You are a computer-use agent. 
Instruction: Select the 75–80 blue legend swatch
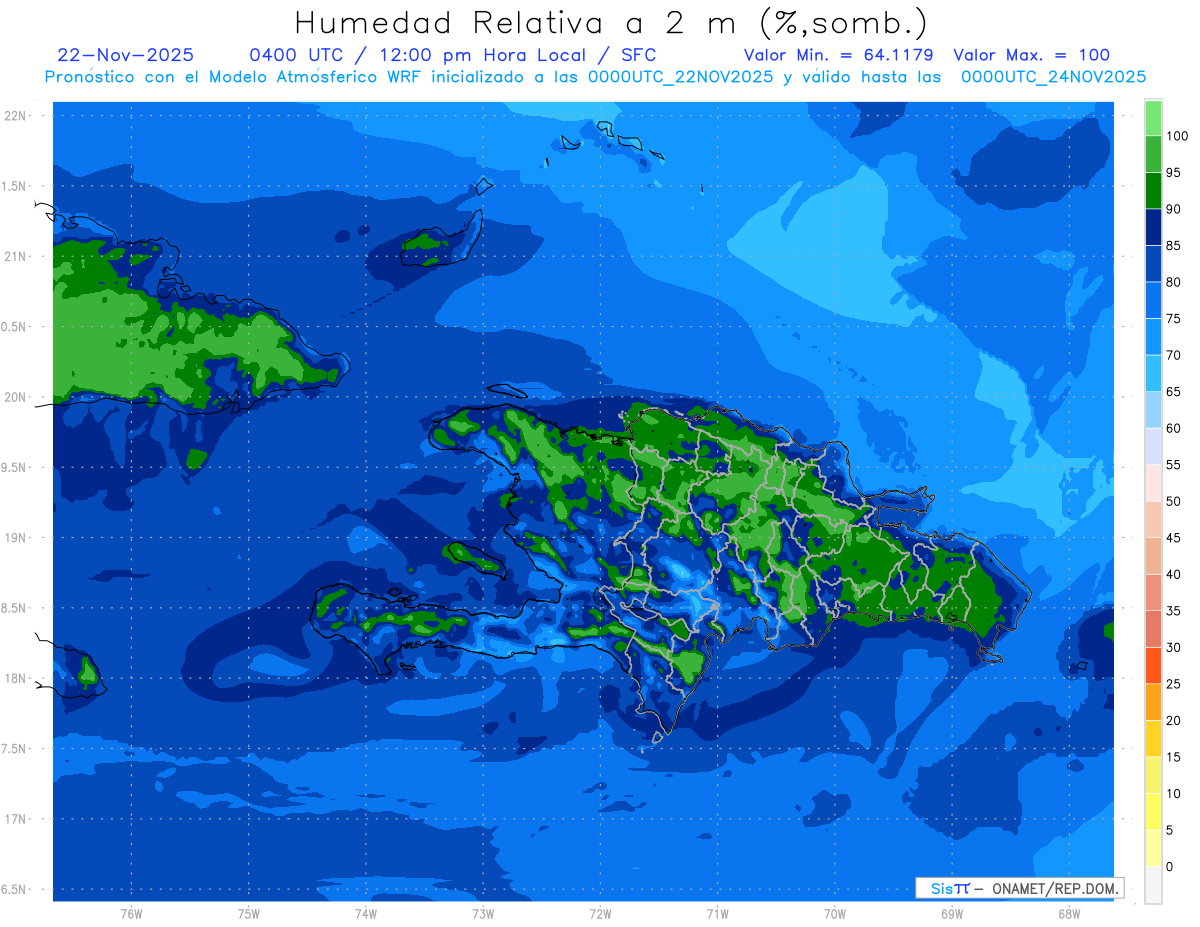pyautogui.click(x=1153, y=300)
